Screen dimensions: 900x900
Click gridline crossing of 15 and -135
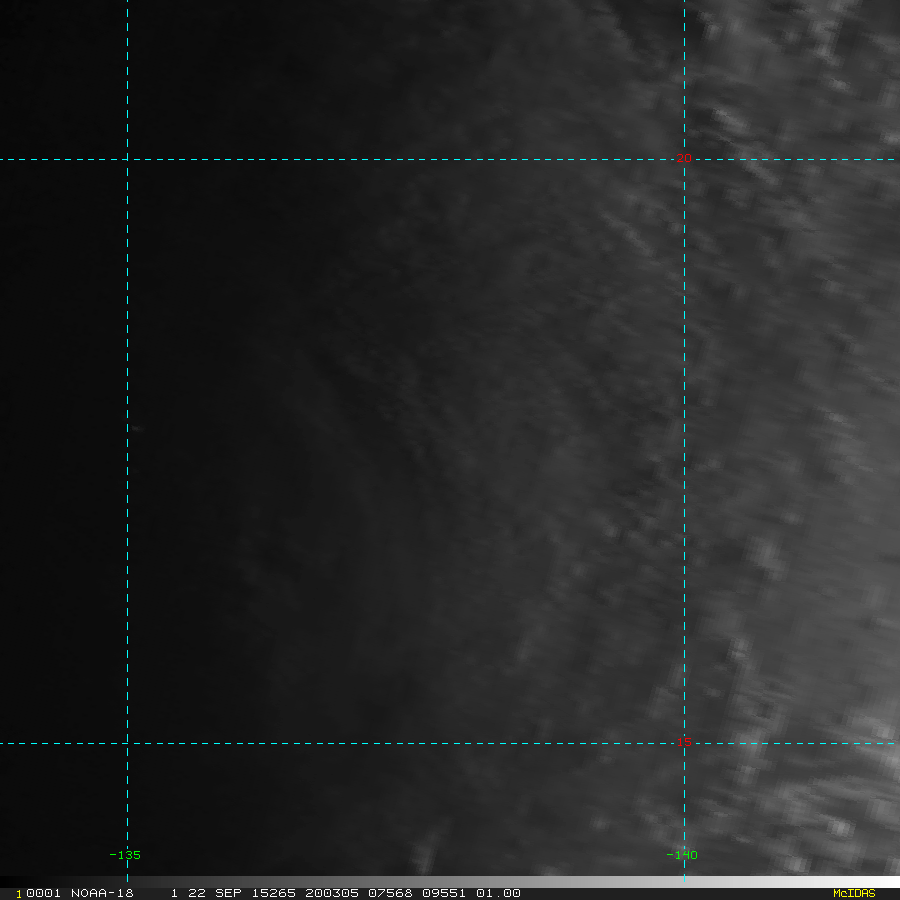coord(127,743)
